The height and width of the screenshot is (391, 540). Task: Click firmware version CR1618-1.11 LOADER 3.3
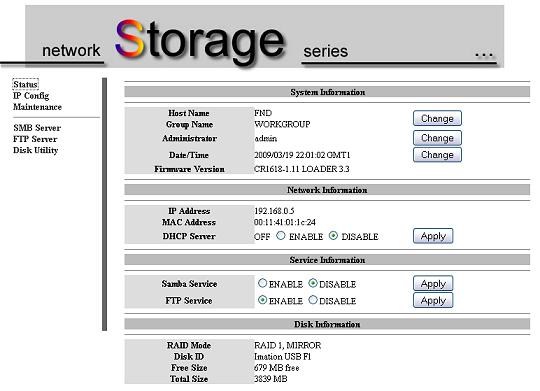click(x=302, y=169)
